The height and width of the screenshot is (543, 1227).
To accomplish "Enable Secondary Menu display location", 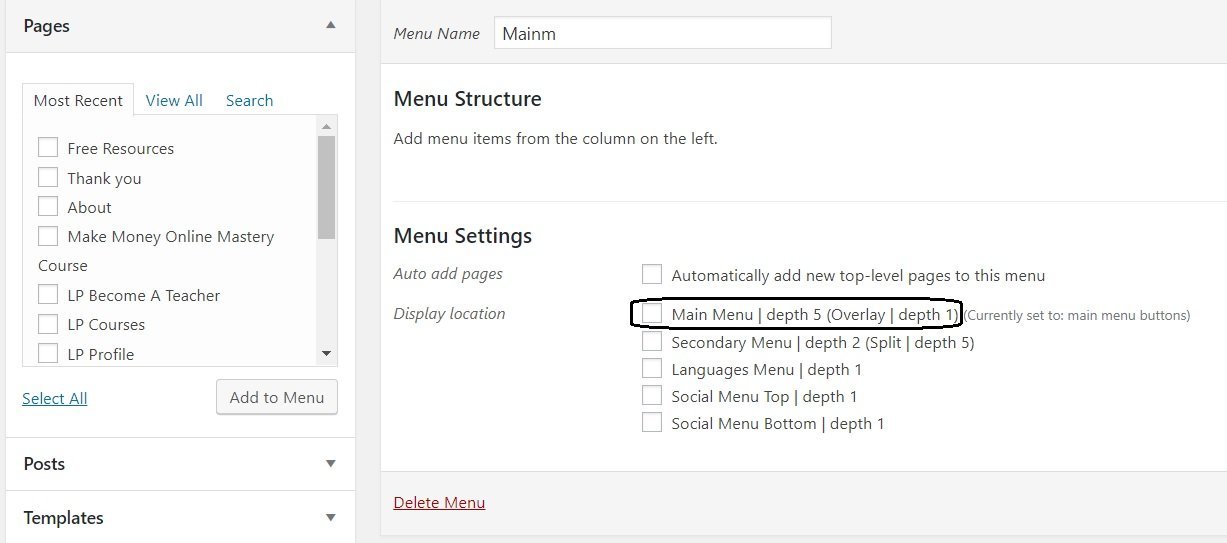I will (652, 342).
